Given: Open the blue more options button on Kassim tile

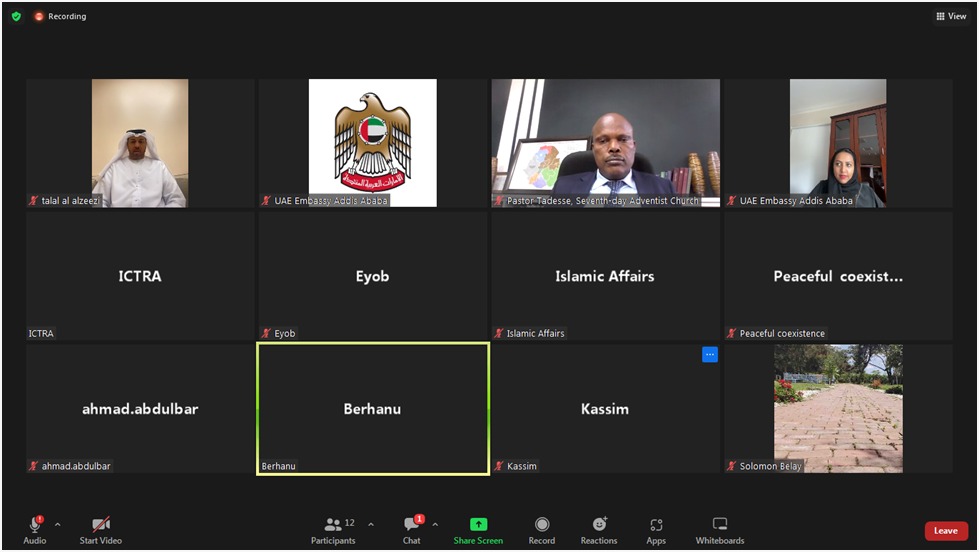Looking at the screenshot, I should 710,355.
